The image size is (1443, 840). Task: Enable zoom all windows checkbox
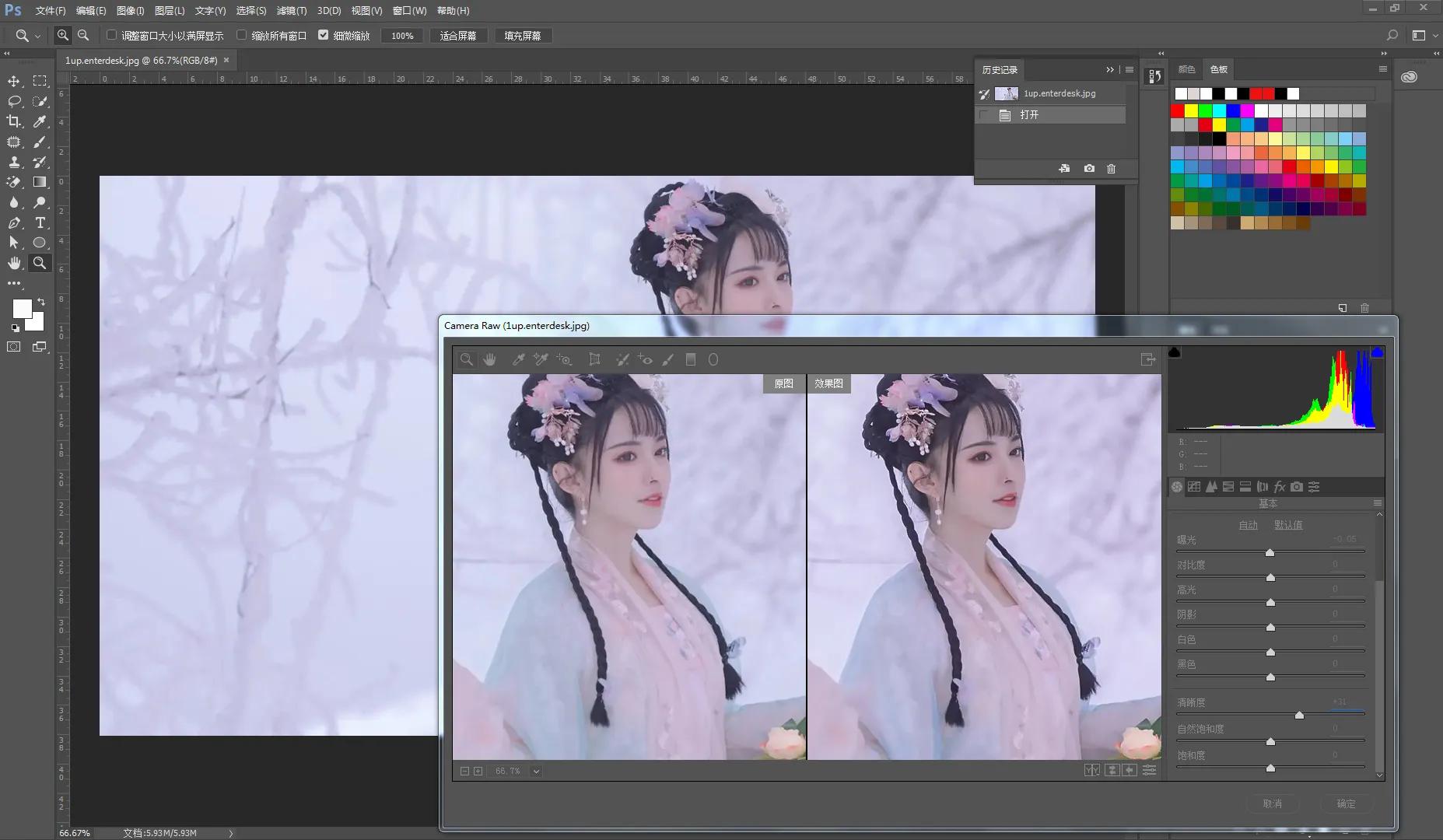point(242,35)
